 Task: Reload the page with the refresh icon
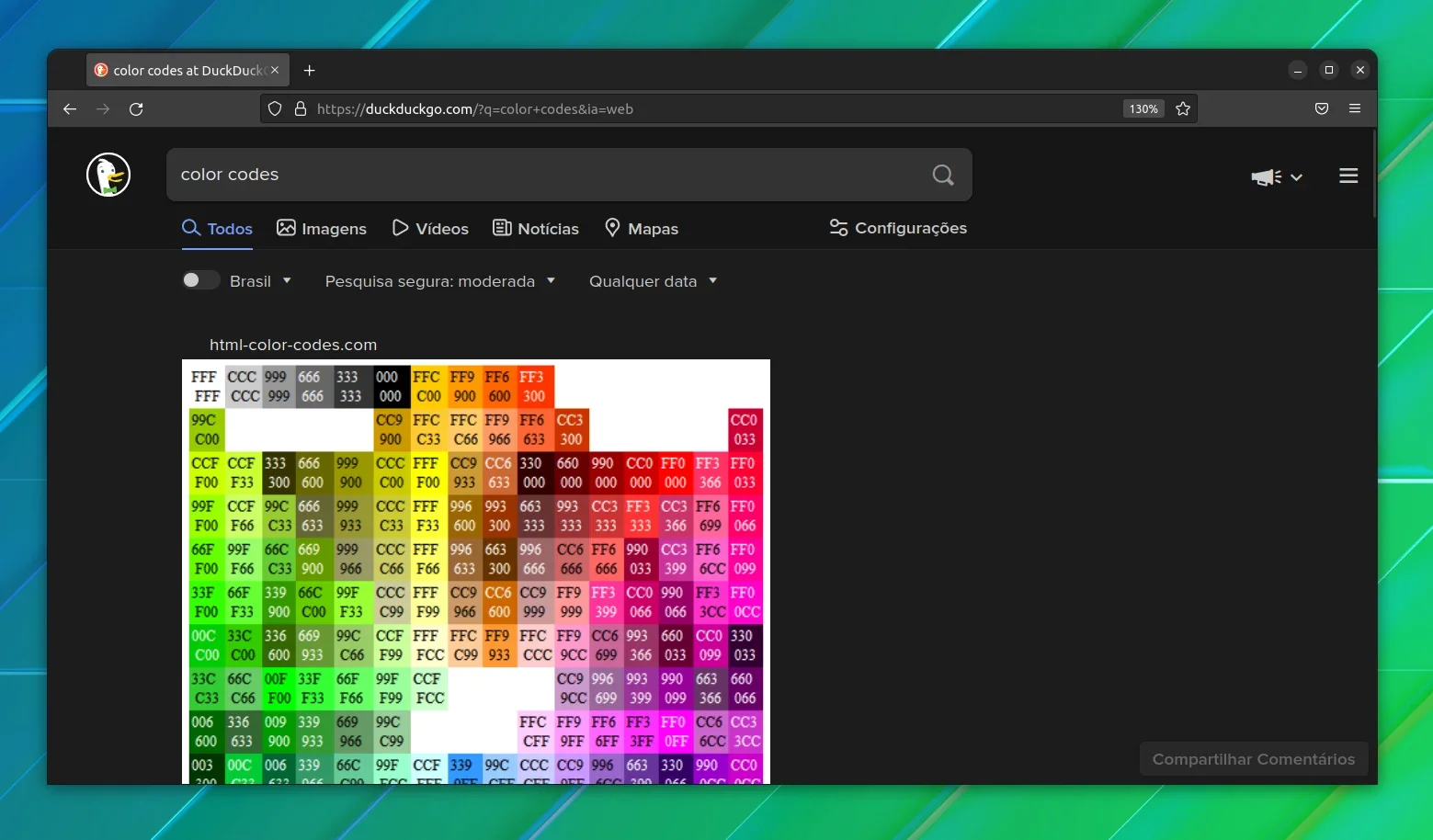click(136, 108)
